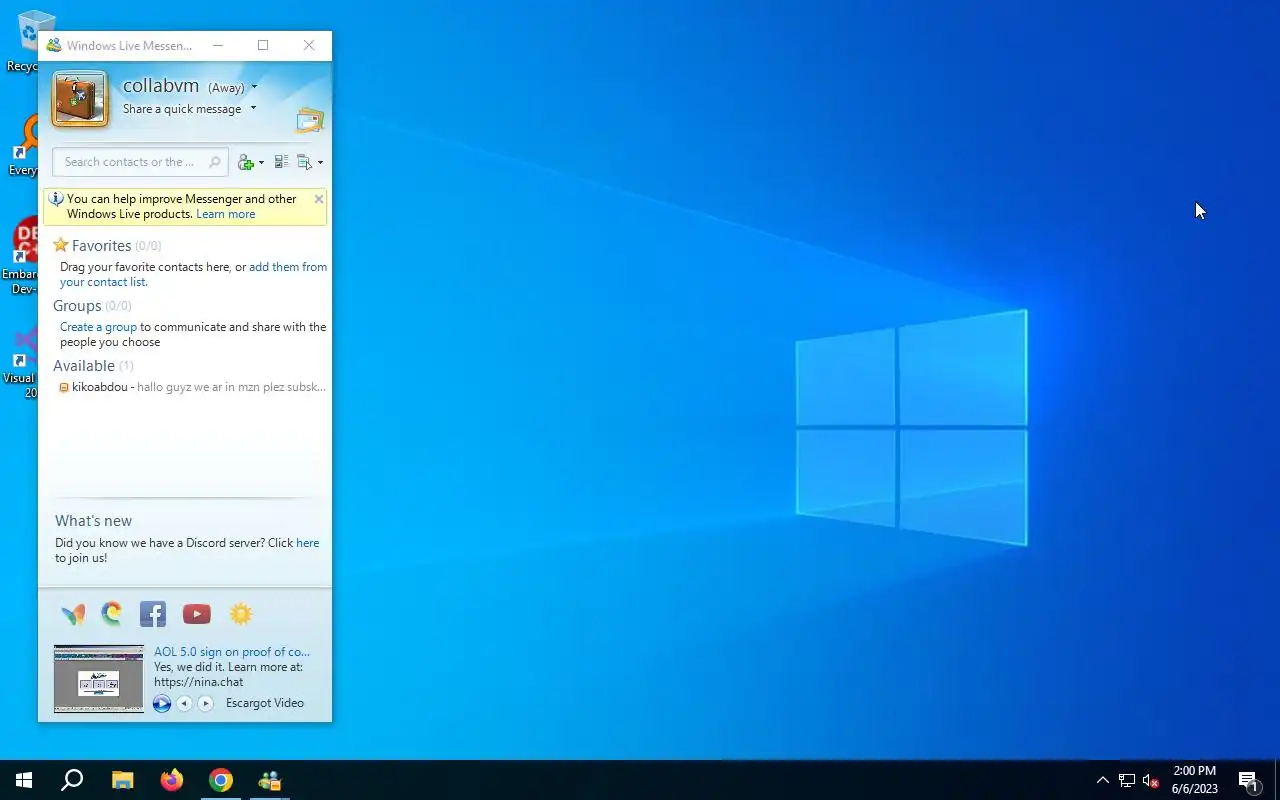Image resolution: width=1280 pixels, height=800 pixels.
Task: Collapse the Favorites section
Action: [102, 246]
